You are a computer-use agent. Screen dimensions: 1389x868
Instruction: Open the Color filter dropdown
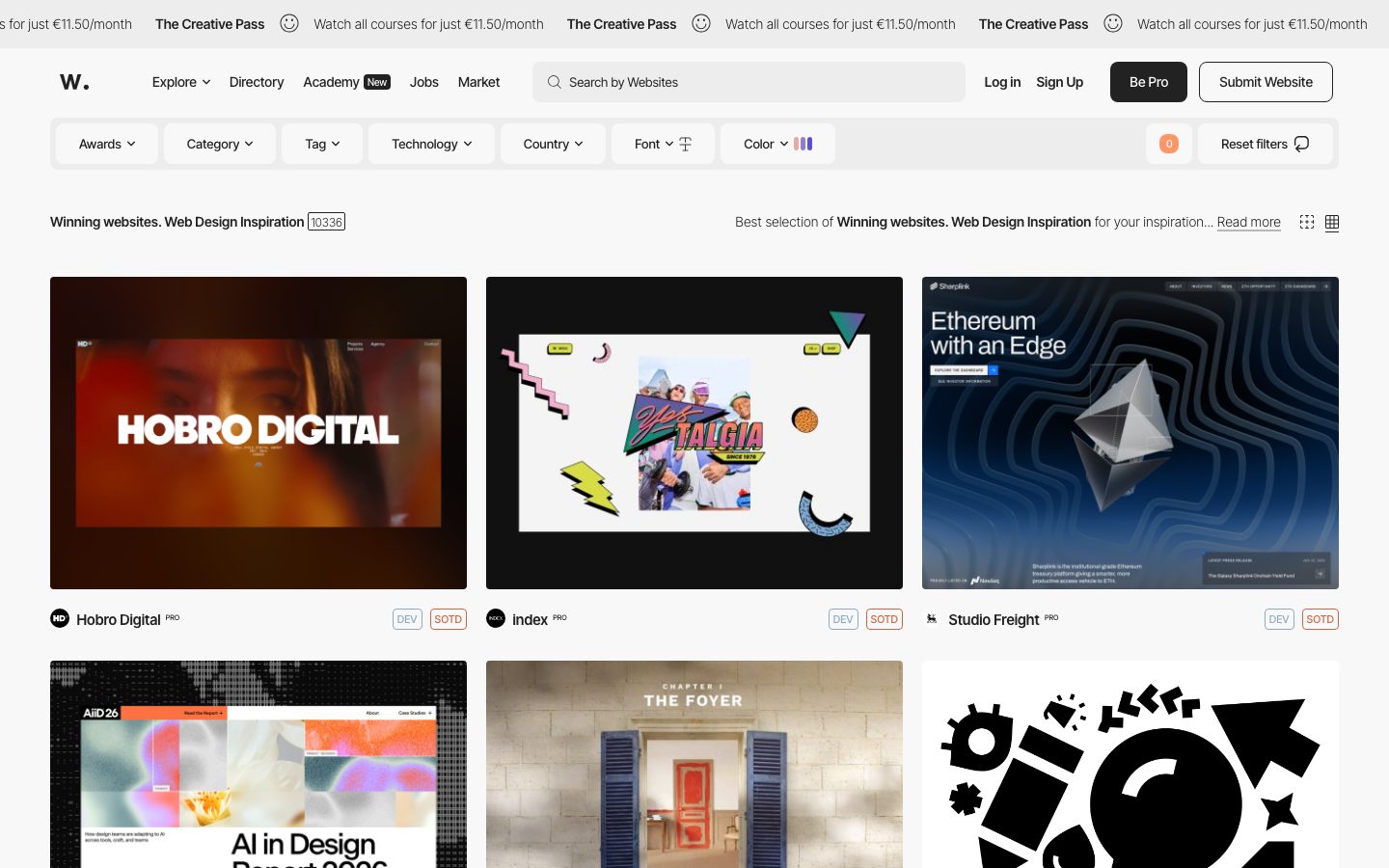coord(777,144)
